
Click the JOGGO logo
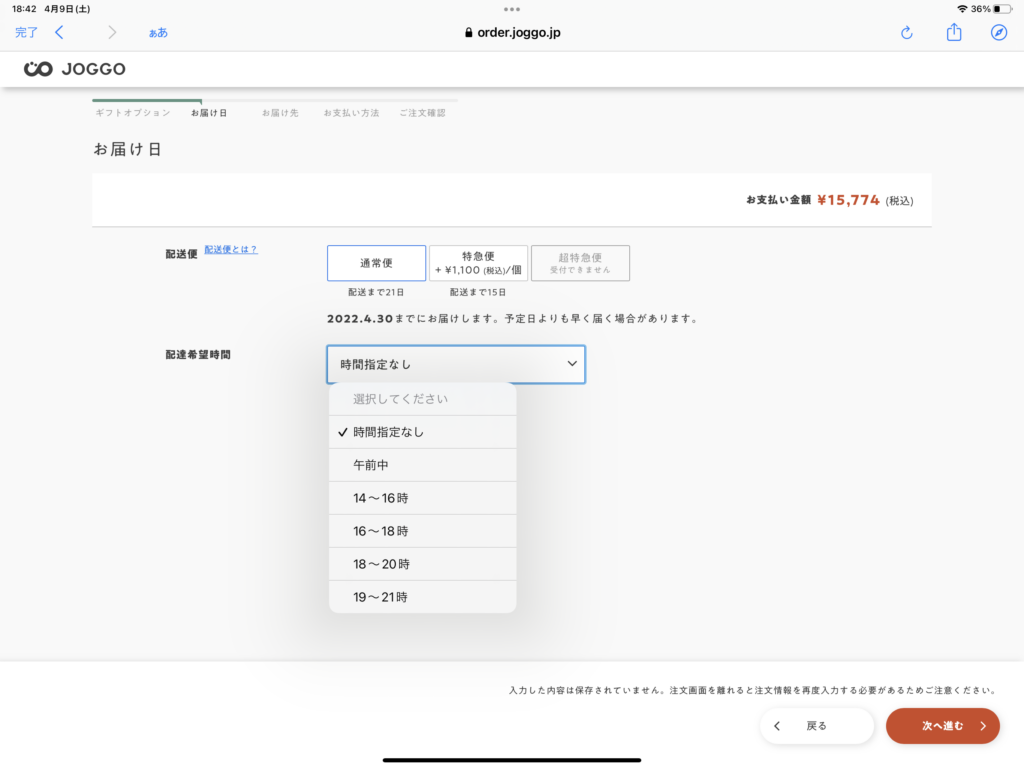click(75, 69)
